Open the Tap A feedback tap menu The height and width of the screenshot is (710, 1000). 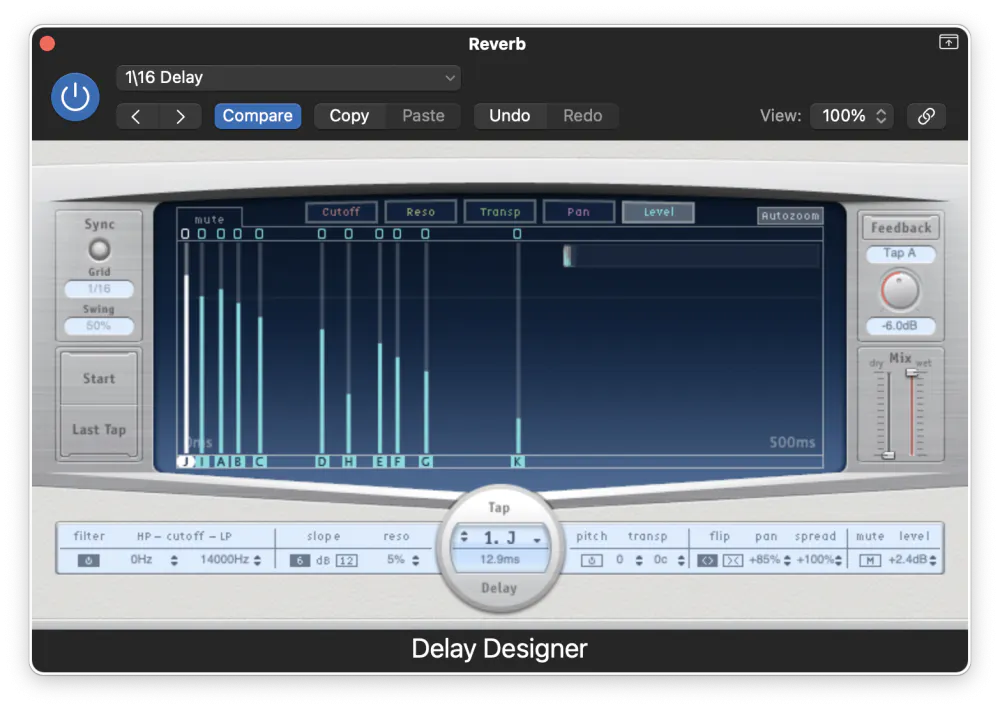click(x=900, y=254)
